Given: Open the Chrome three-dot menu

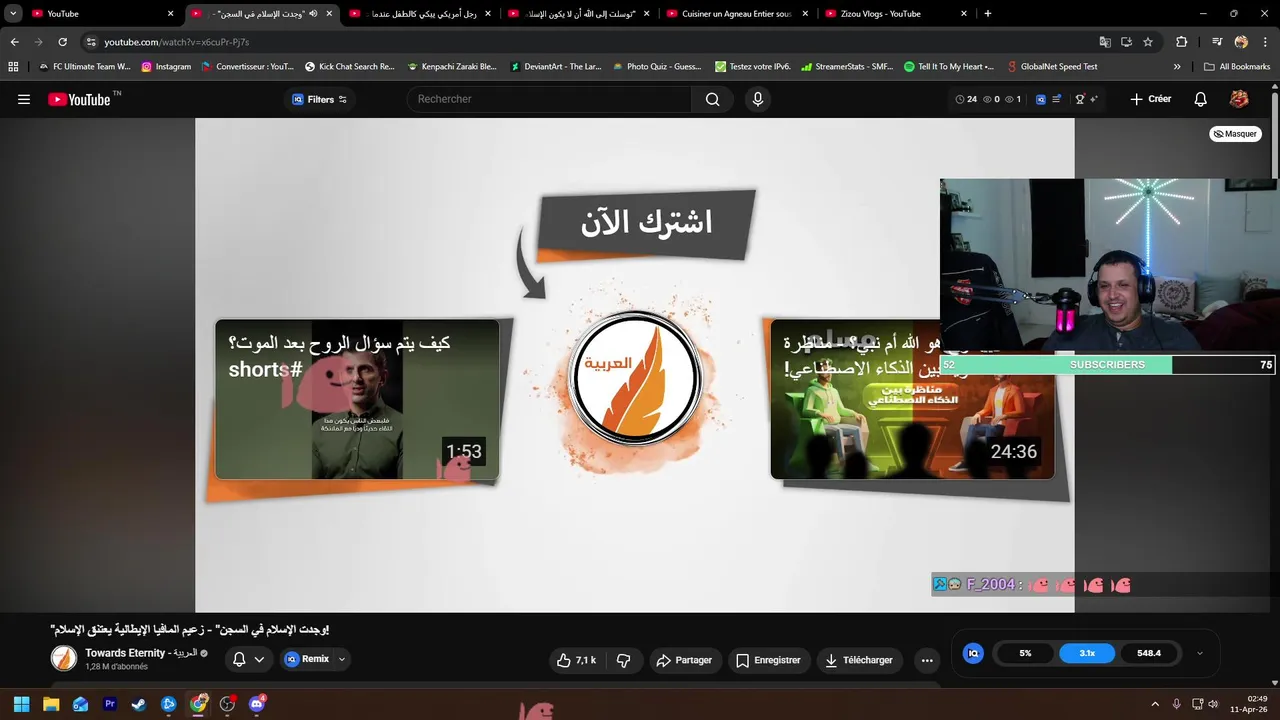Looking at the screenshot, I should pos(1264,42).
